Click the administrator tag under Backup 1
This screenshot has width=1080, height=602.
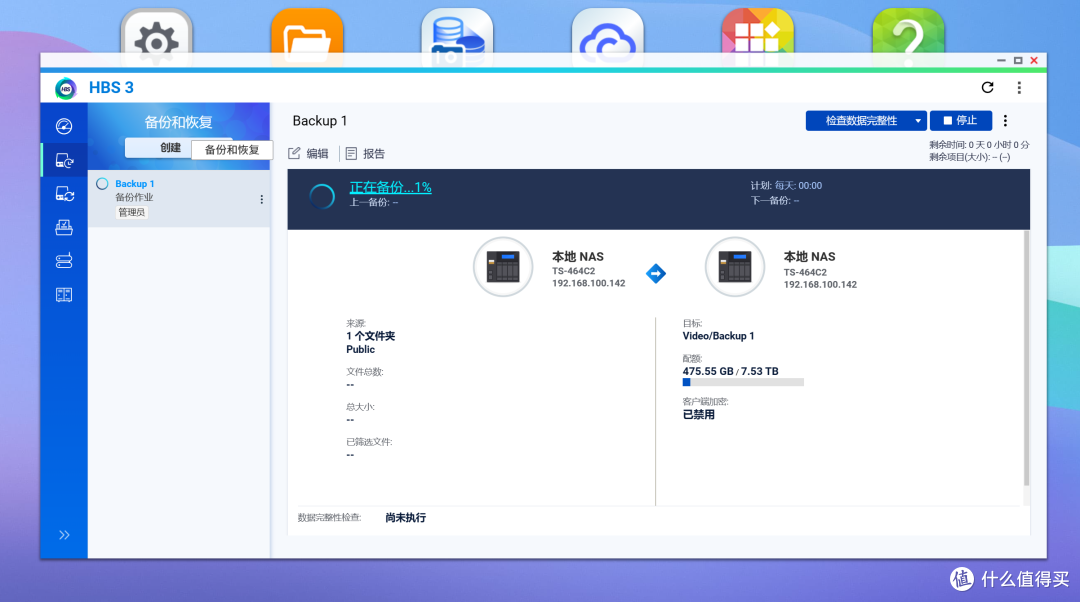[x=131, y=212]
